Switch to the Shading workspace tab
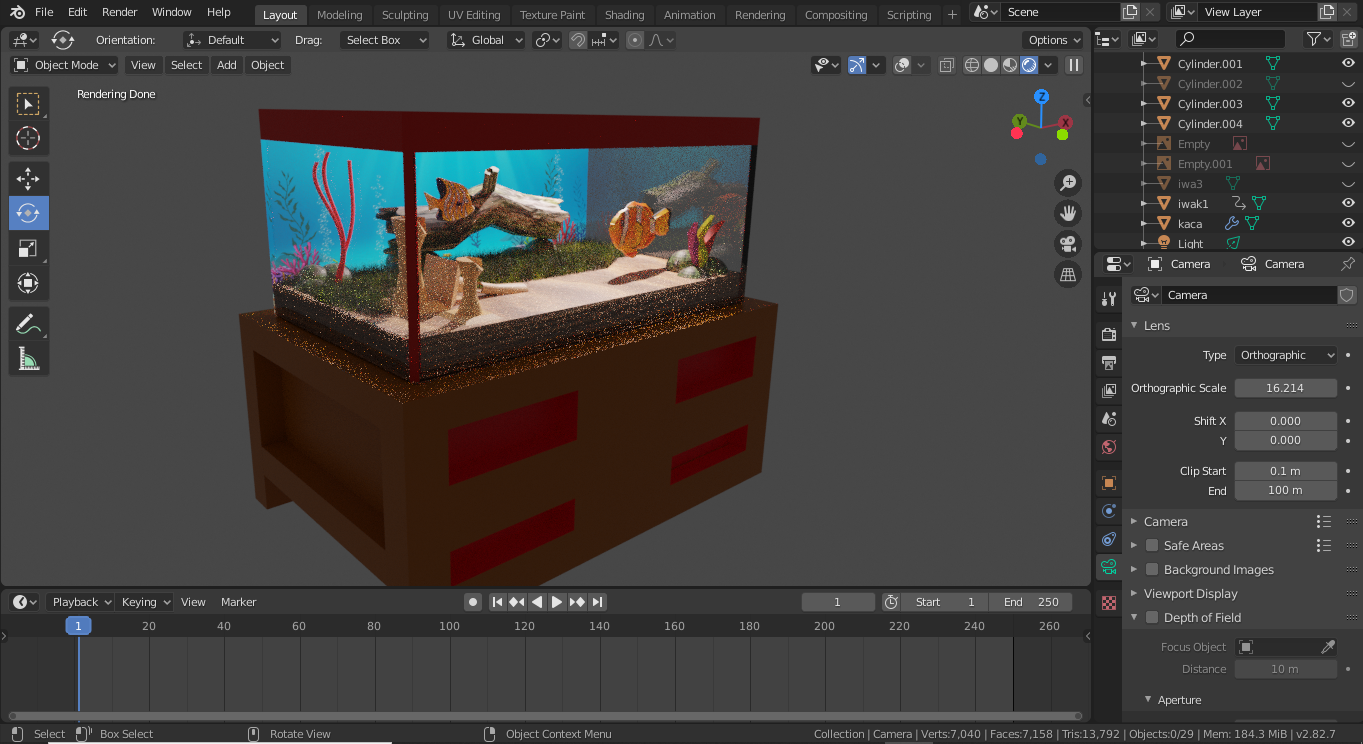Image resolution: width=1363 pixels, height=744 pixels. coord(624,14)
